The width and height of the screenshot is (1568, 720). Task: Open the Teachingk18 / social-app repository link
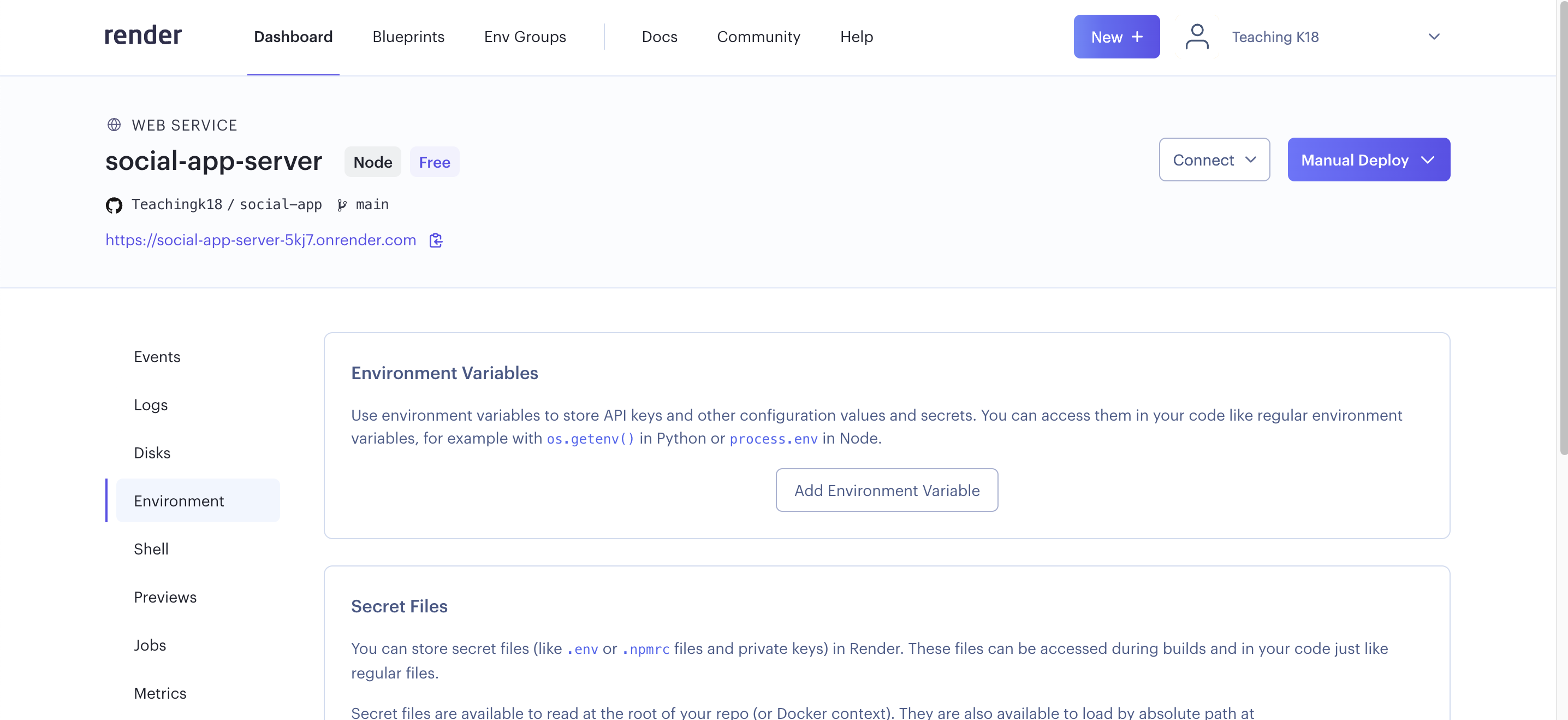pos(227,205)
